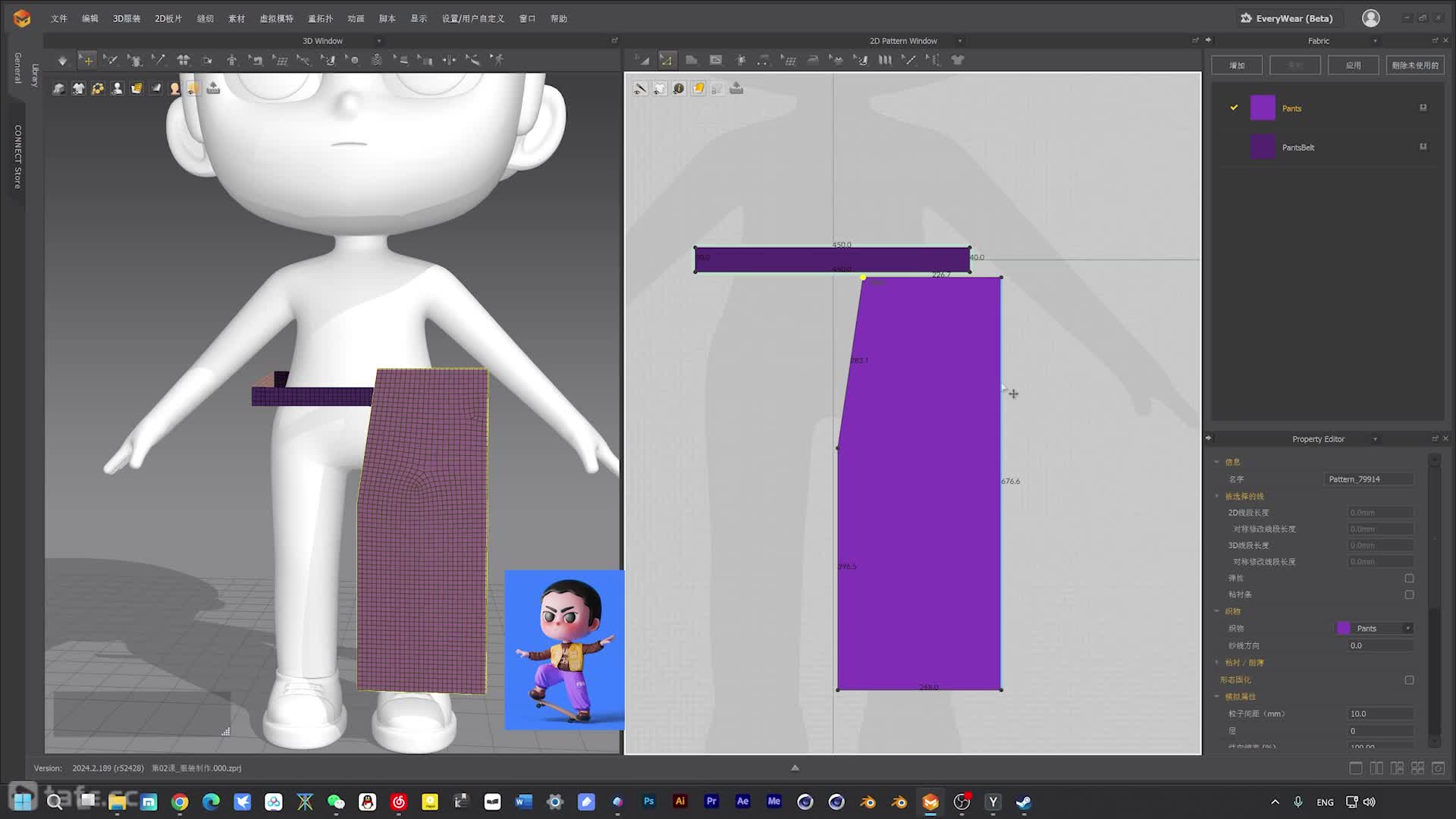Click the 删除未使用的 button
1456x819 pixels.
click(x=1415, y=65)
